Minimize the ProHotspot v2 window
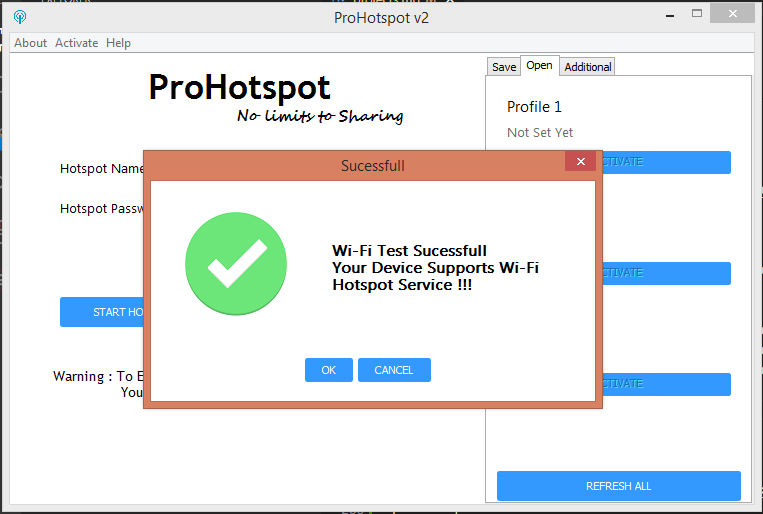This screenshot has height=514, width=763. (670, 15)
